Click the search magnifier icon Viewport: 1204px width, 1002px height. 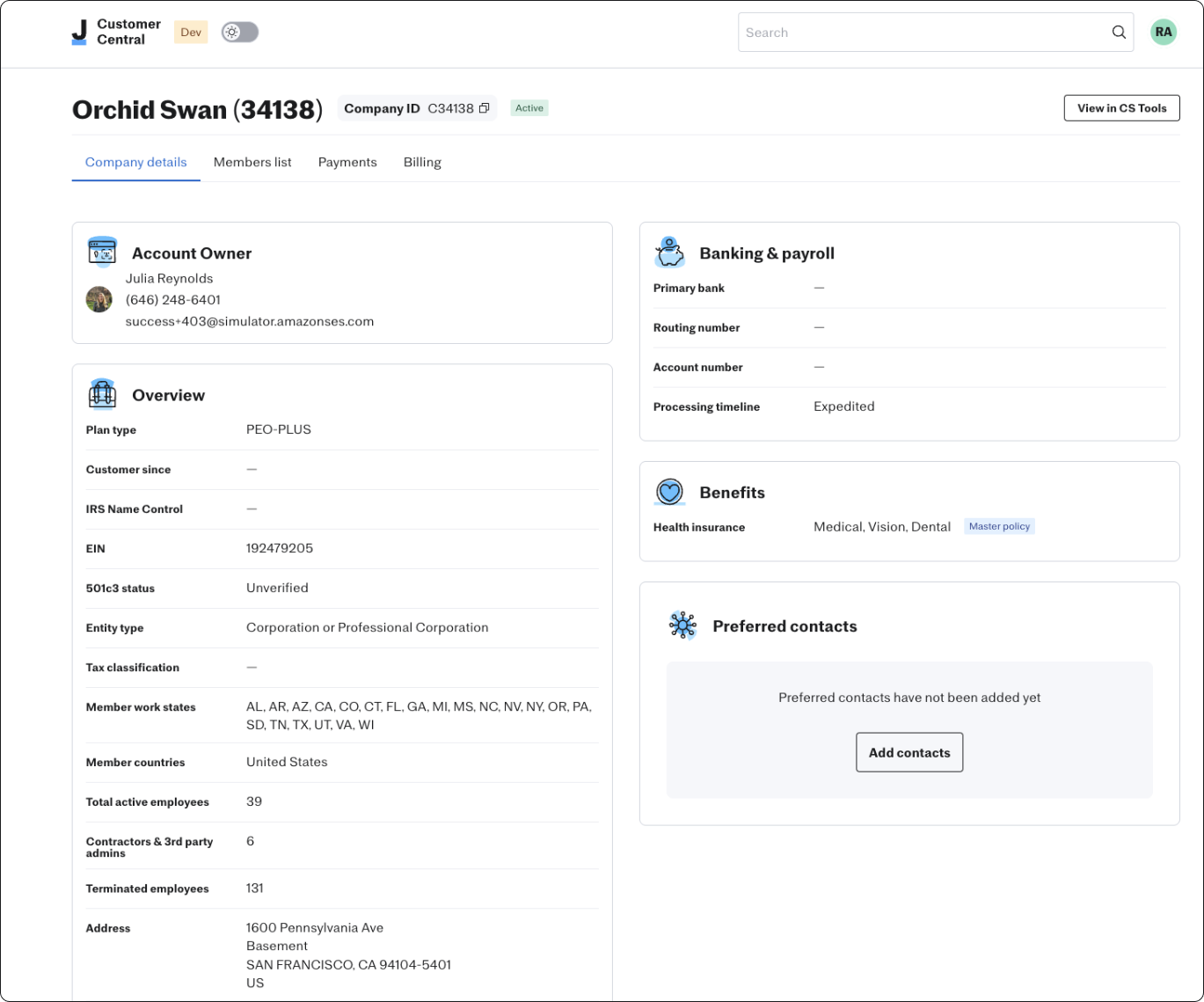tap(1119, 33)
